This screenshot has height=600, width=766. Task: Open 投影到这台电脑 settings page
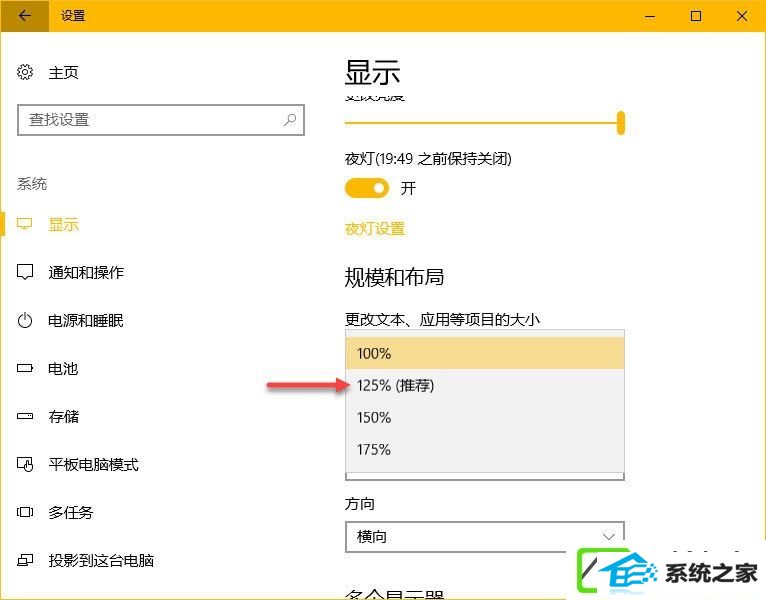(x=101, y=560)
